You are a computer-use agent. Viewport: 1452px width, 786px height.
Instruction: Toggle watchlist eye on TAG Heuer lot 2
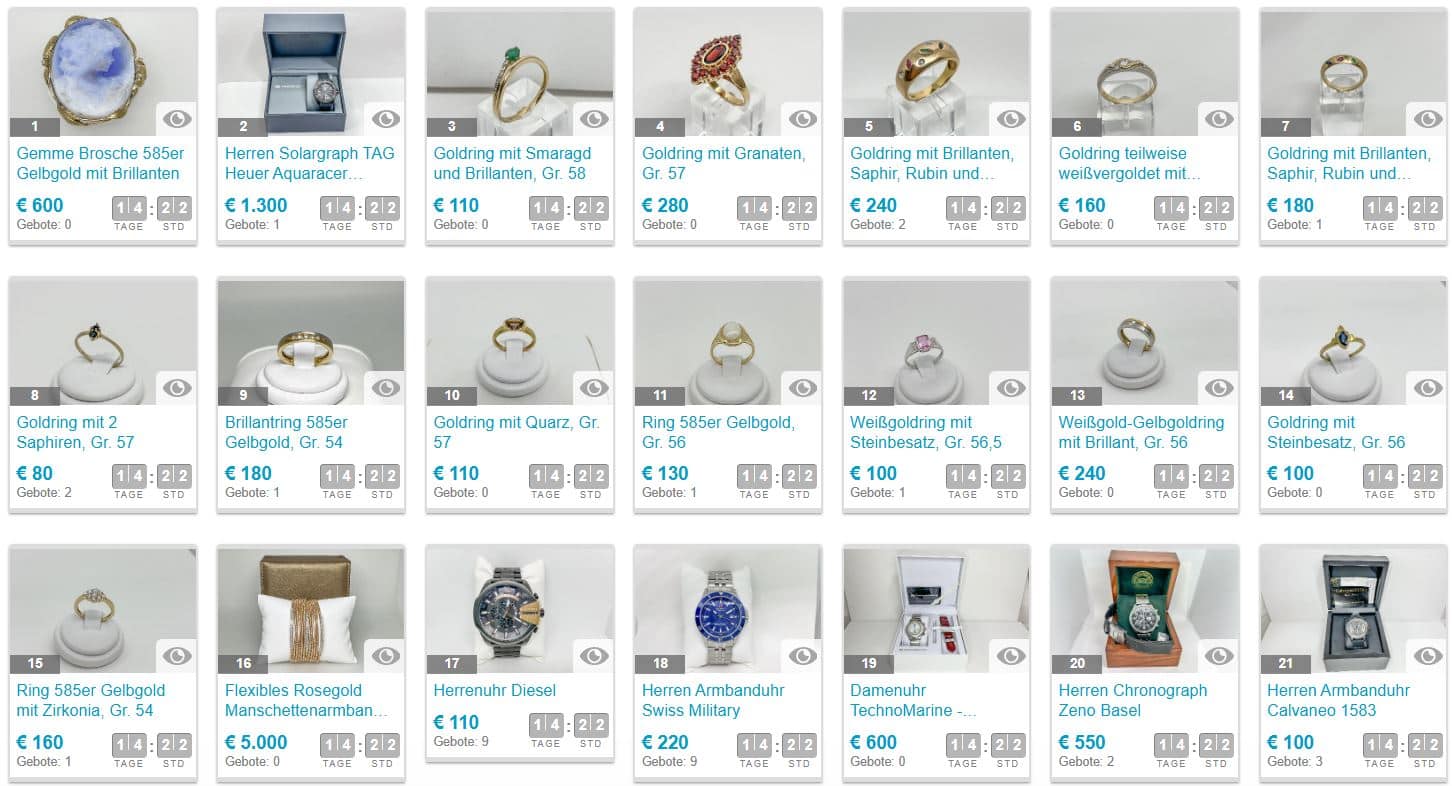coord(385,119)
